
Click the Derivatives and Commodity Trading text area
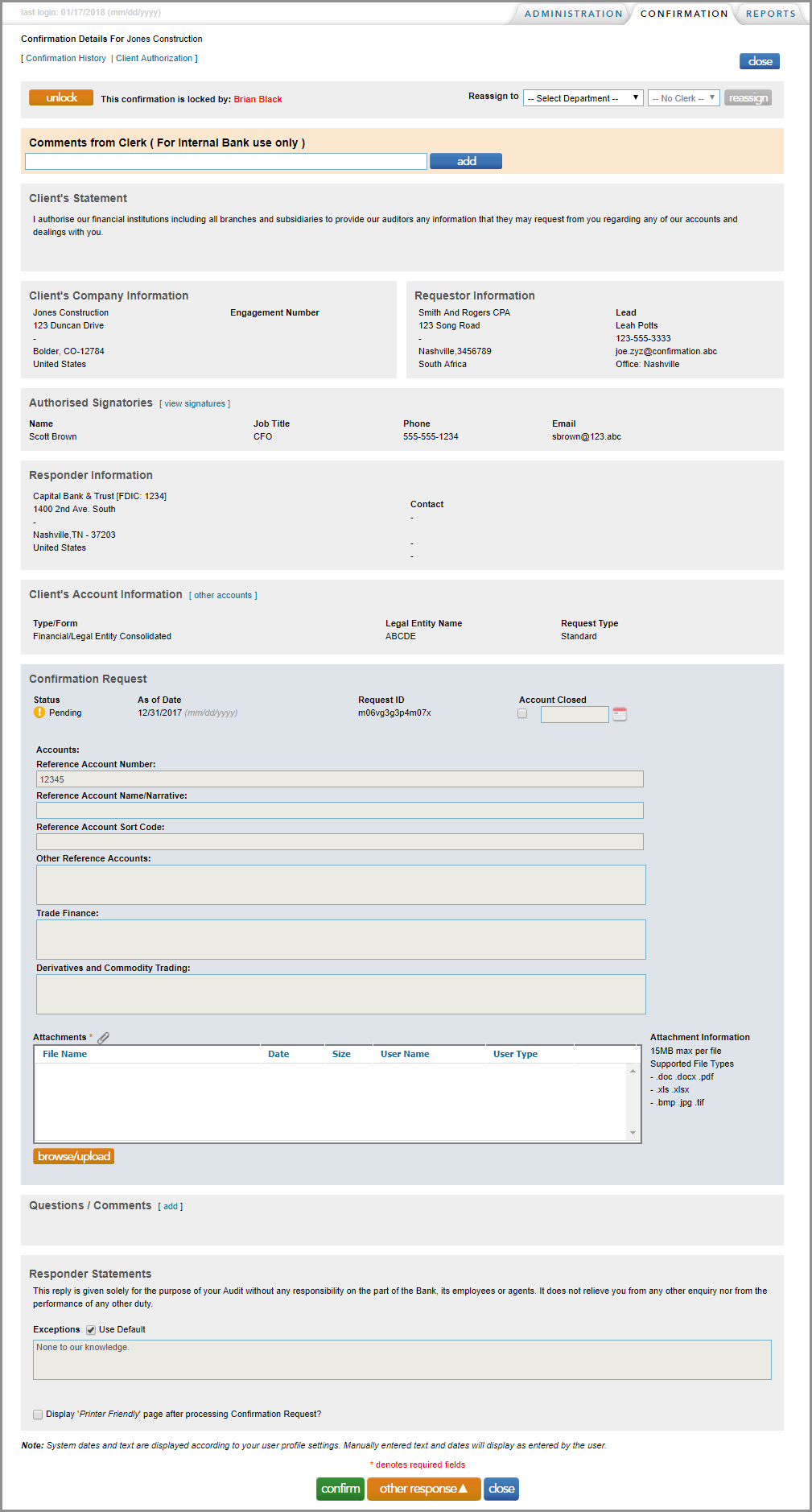[x=341, y=994]
